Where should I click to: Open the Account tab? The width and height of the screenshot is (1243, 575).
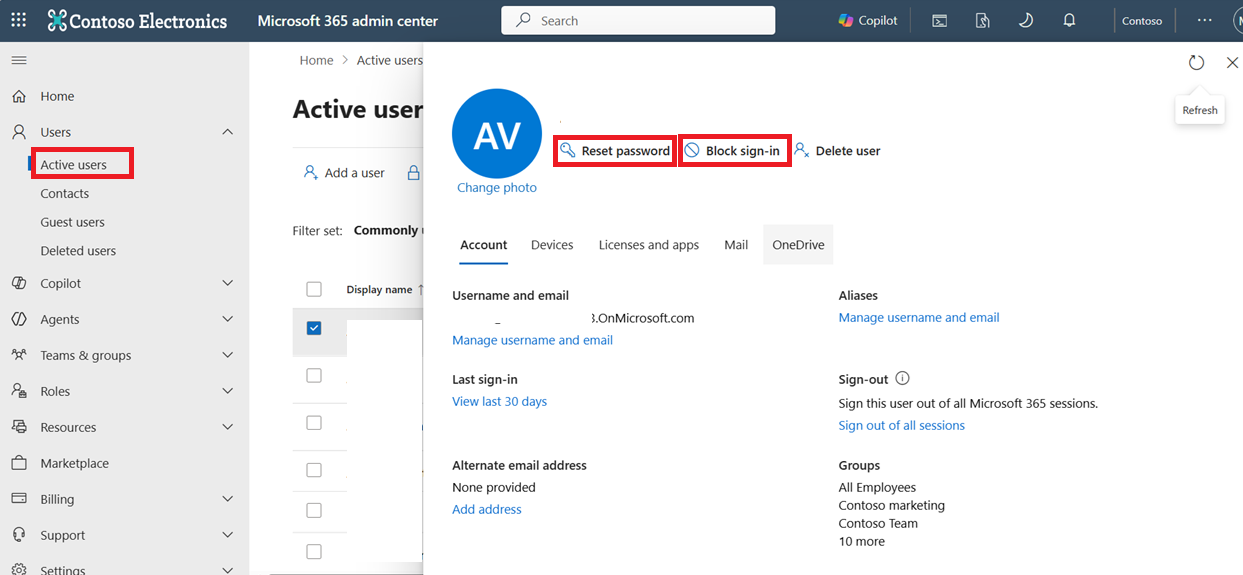click(483, 245)
